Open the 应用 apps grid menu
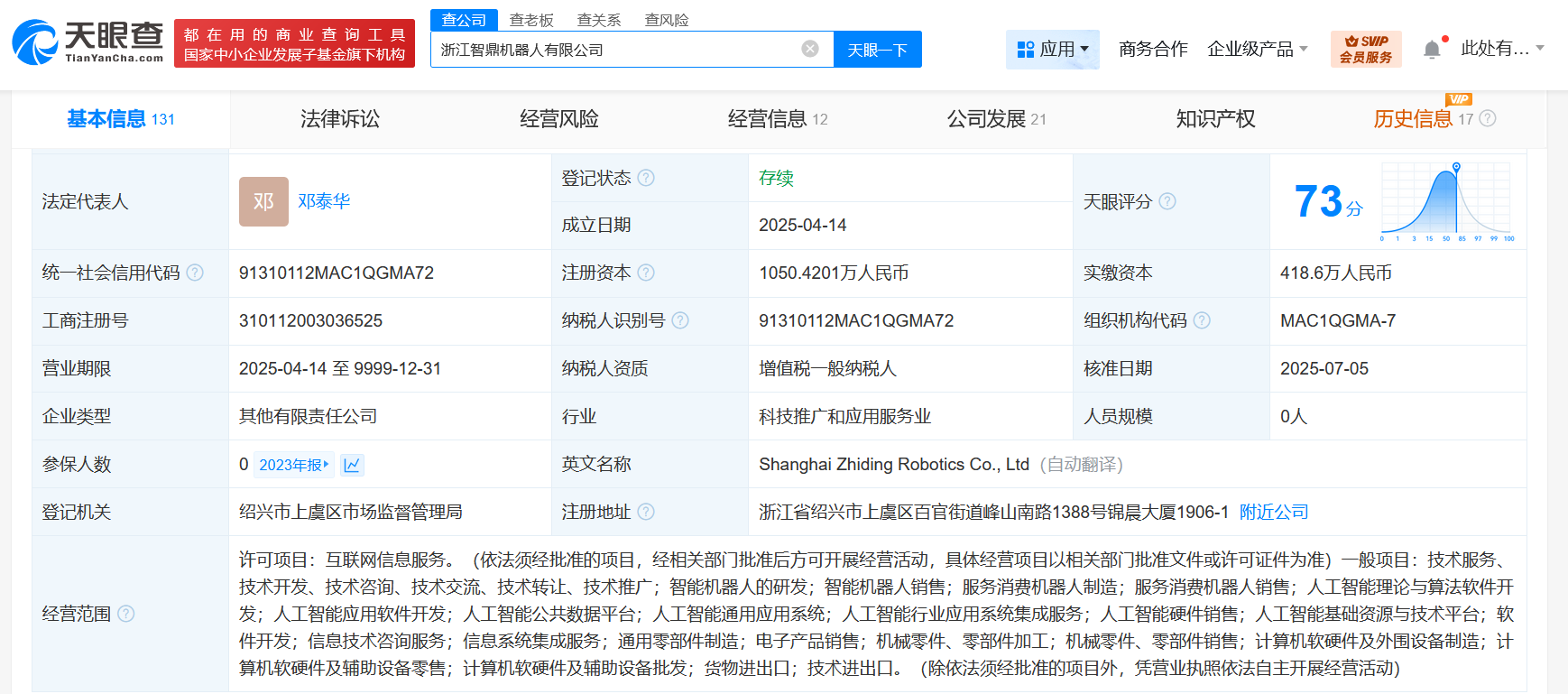 [1053, 49]
